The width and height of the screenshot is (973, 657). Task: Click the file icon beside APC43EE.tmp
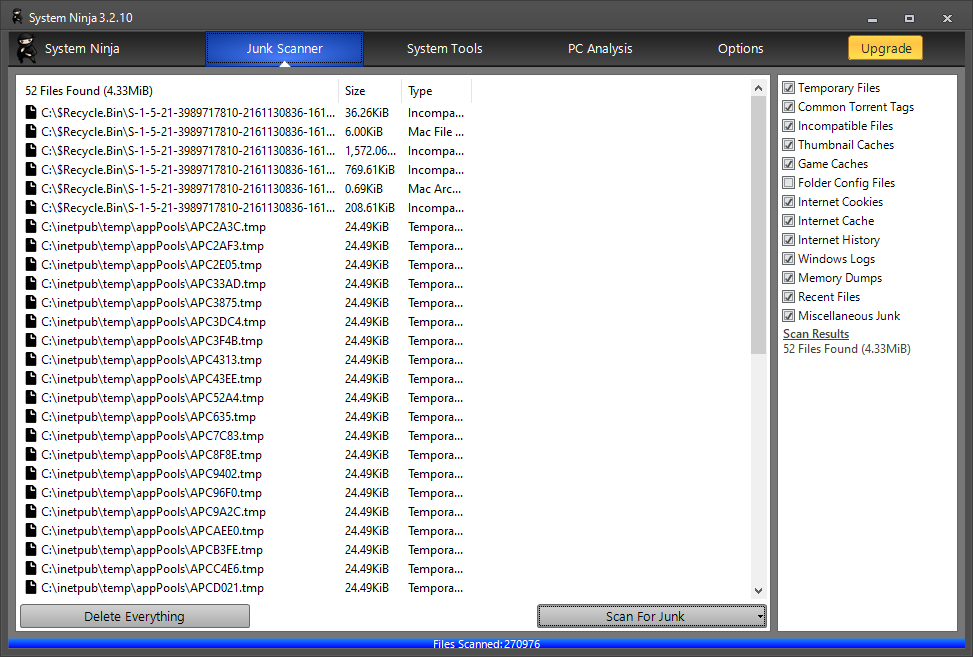coord(30,378)
